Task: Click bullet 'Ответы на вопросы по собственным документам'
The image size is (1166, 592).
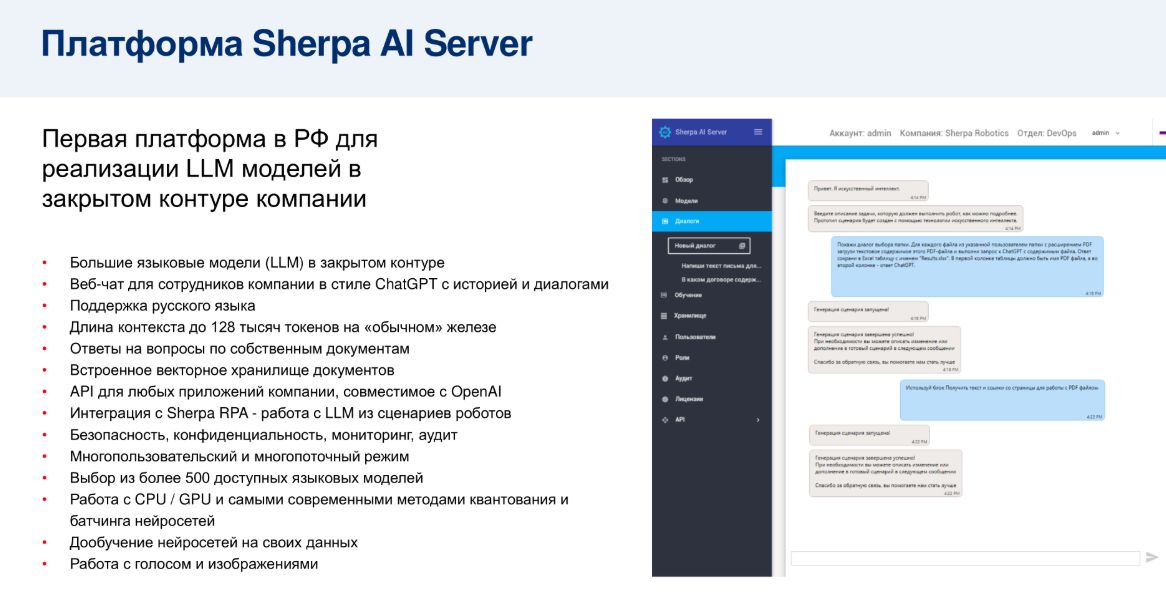Action: pyautogui.click(x=239, y=349)
